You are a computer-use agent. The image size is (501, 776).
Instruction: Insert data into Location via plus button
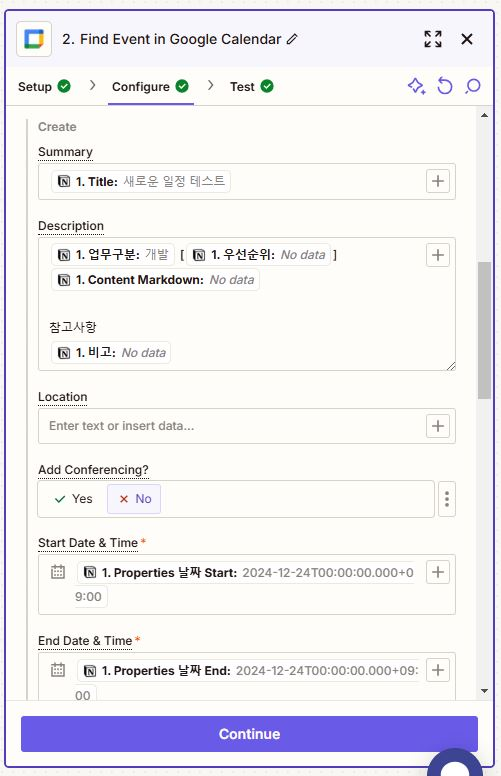pos(438,426)
